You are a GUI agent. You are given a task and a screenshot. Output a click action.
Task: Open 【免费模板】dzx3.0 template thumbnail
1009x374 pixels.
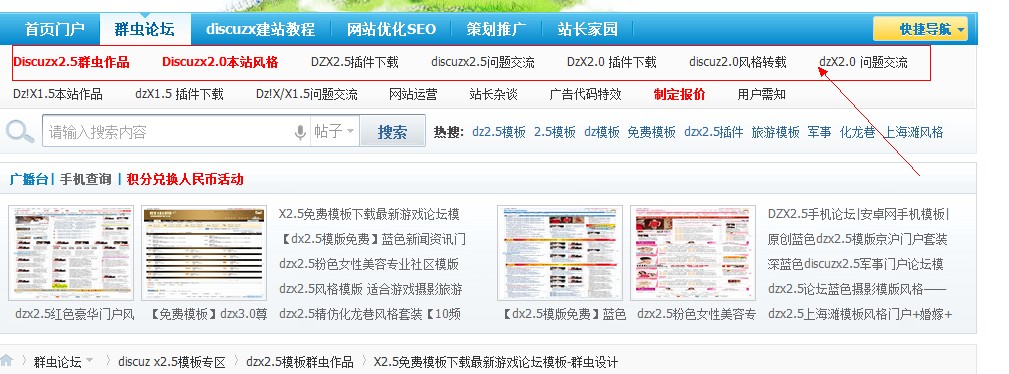click(x=204, y=252)
